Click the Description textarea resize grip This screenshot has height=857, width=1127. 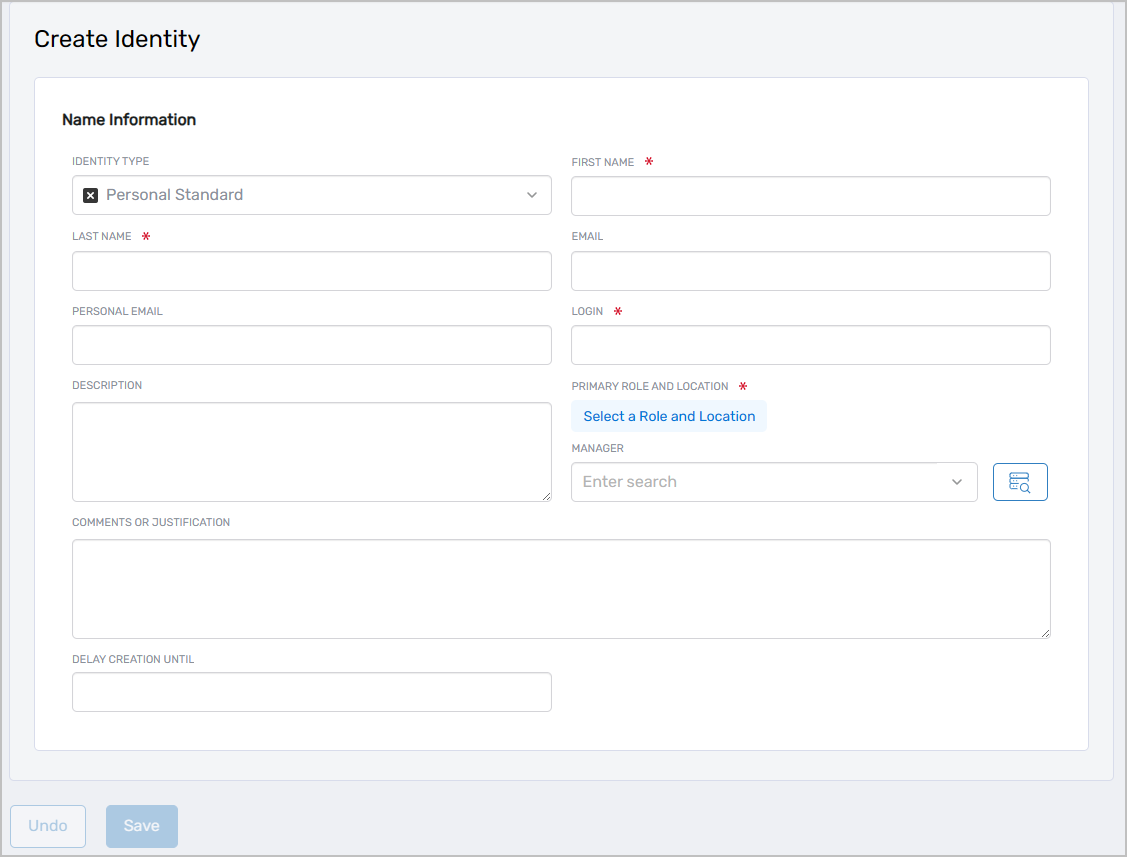point(548,496)
